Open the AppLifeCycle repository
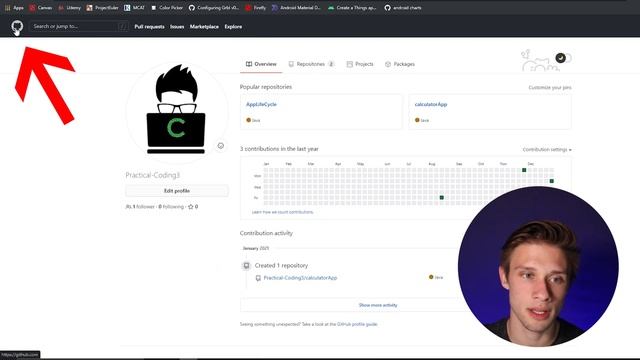Viewport: 640px width, 360px height. tap(261, 104)
